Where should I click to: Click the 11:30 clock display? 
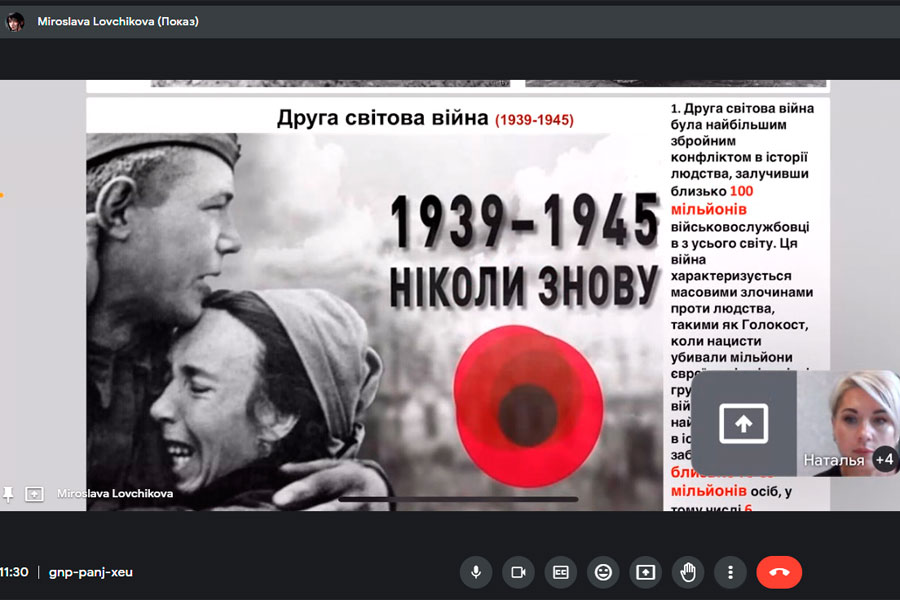point(14,572)
